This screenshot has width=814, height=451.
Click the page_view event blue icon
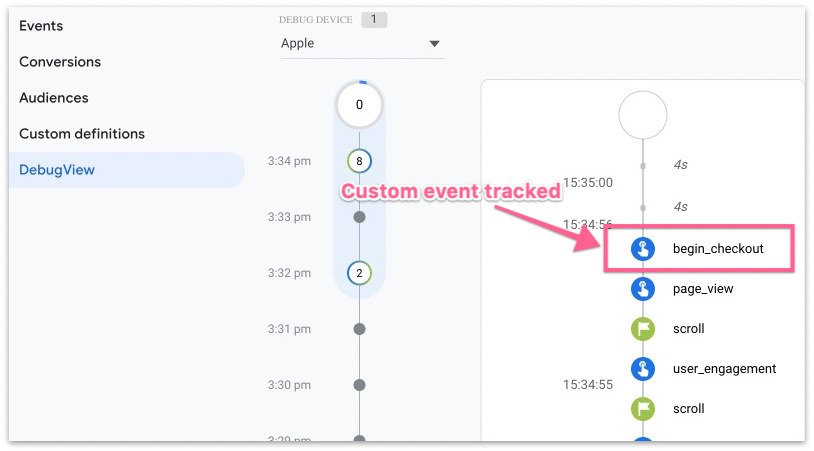[643, 289]
